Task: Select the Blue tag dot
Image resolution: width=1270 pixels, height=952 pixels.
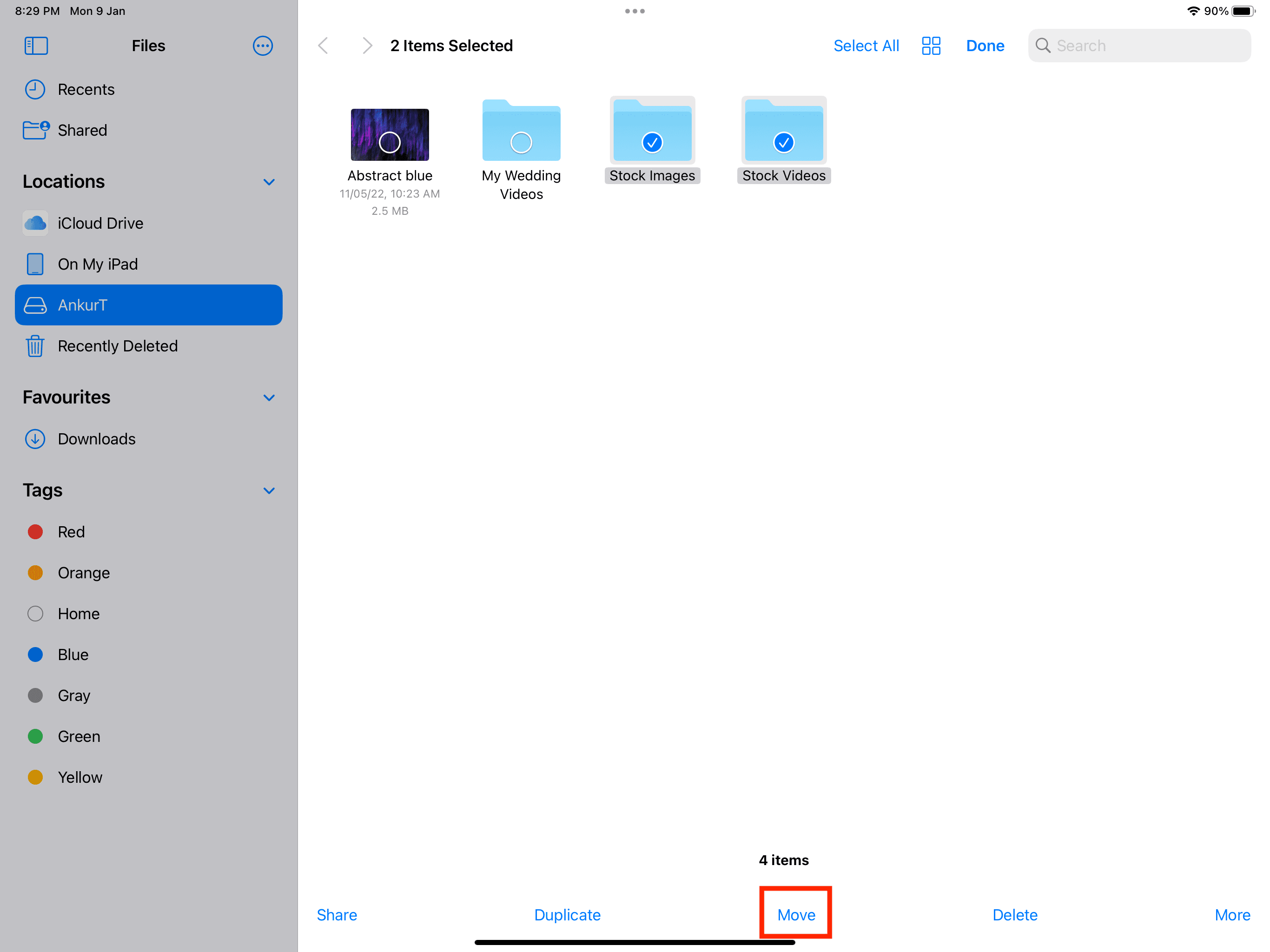Action: [35, 655]
